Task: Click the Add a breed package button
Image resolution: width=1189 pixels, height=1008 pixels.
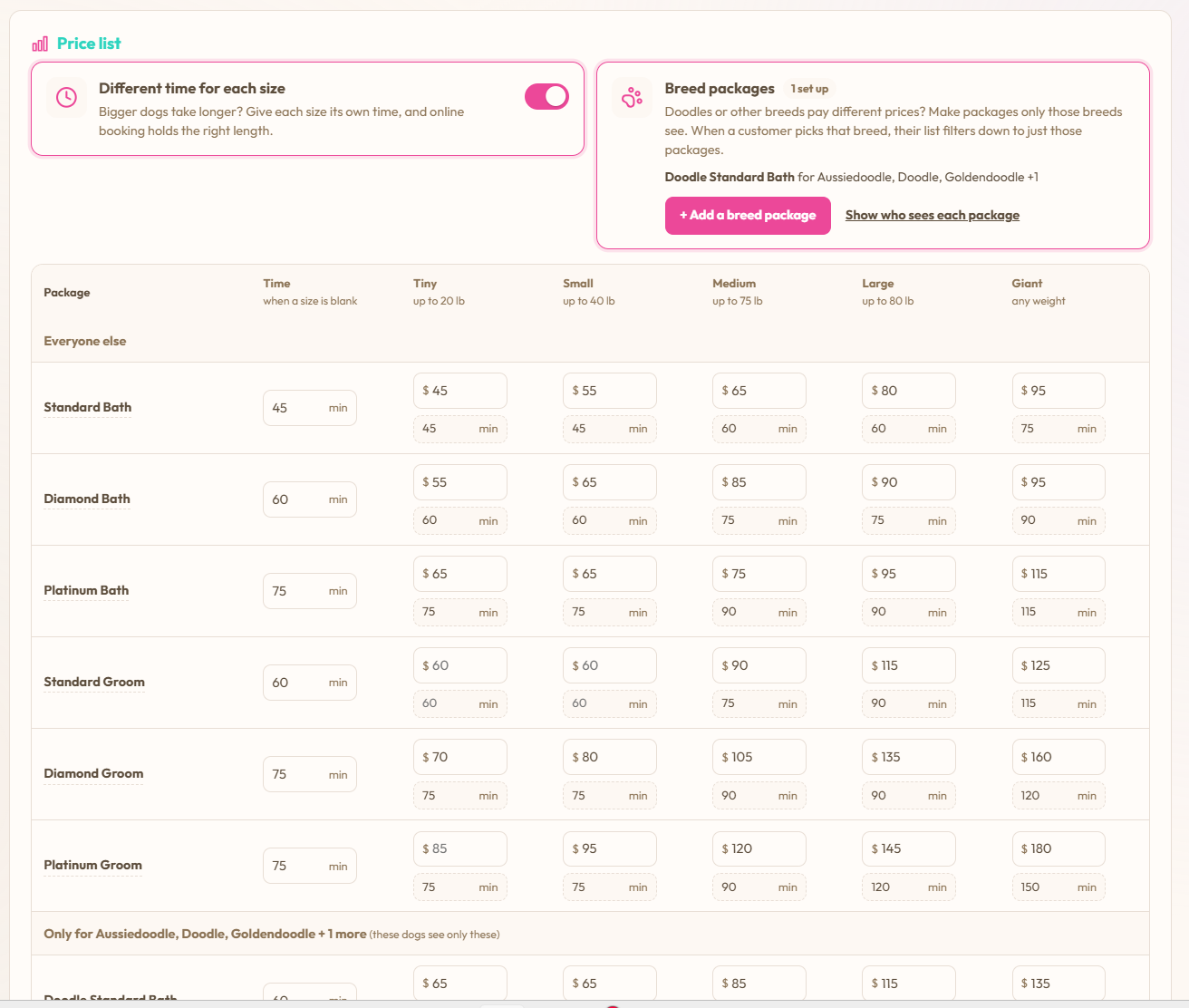Action: (x=748, y=216)
